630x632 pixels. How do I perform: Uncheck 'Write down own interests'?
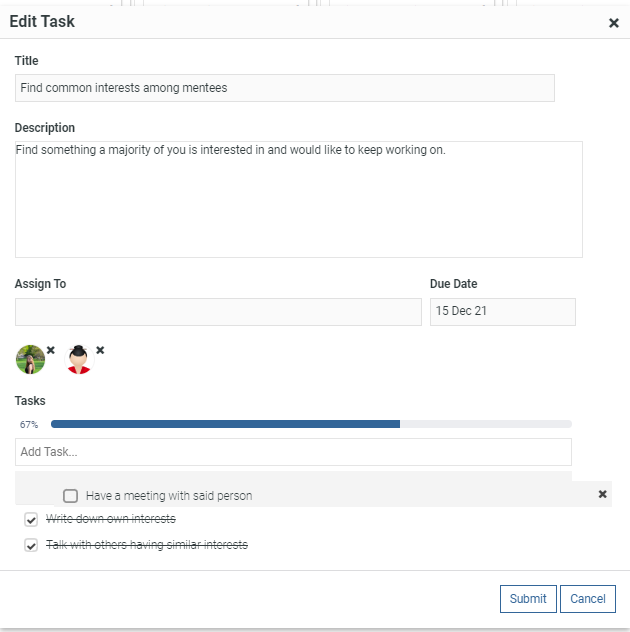coord(31,519)
